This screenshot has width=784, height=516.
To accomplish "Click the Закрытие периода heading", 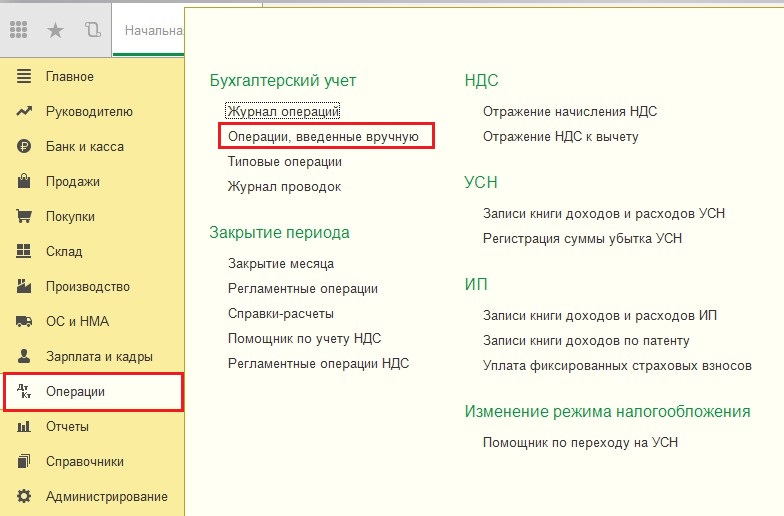I will [x=280, y=232].
